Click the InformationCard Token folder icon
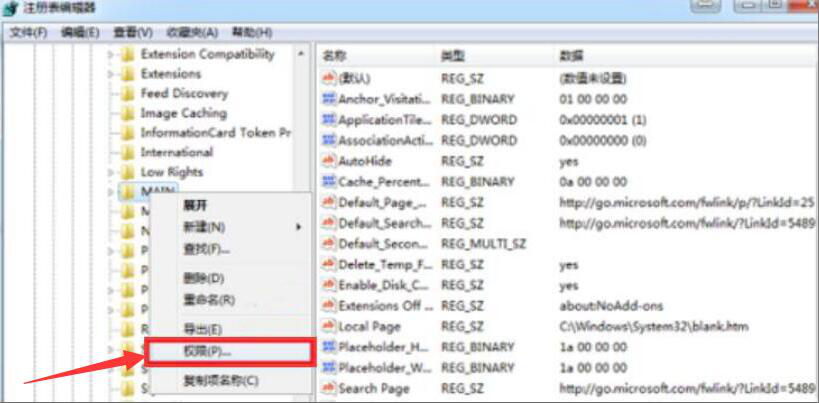The image size is (819, 403). pos(127,133)
